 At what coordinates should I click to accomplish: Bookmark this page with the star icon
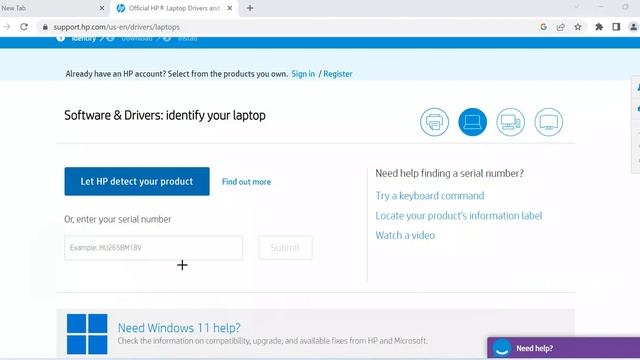click(578, 27)
